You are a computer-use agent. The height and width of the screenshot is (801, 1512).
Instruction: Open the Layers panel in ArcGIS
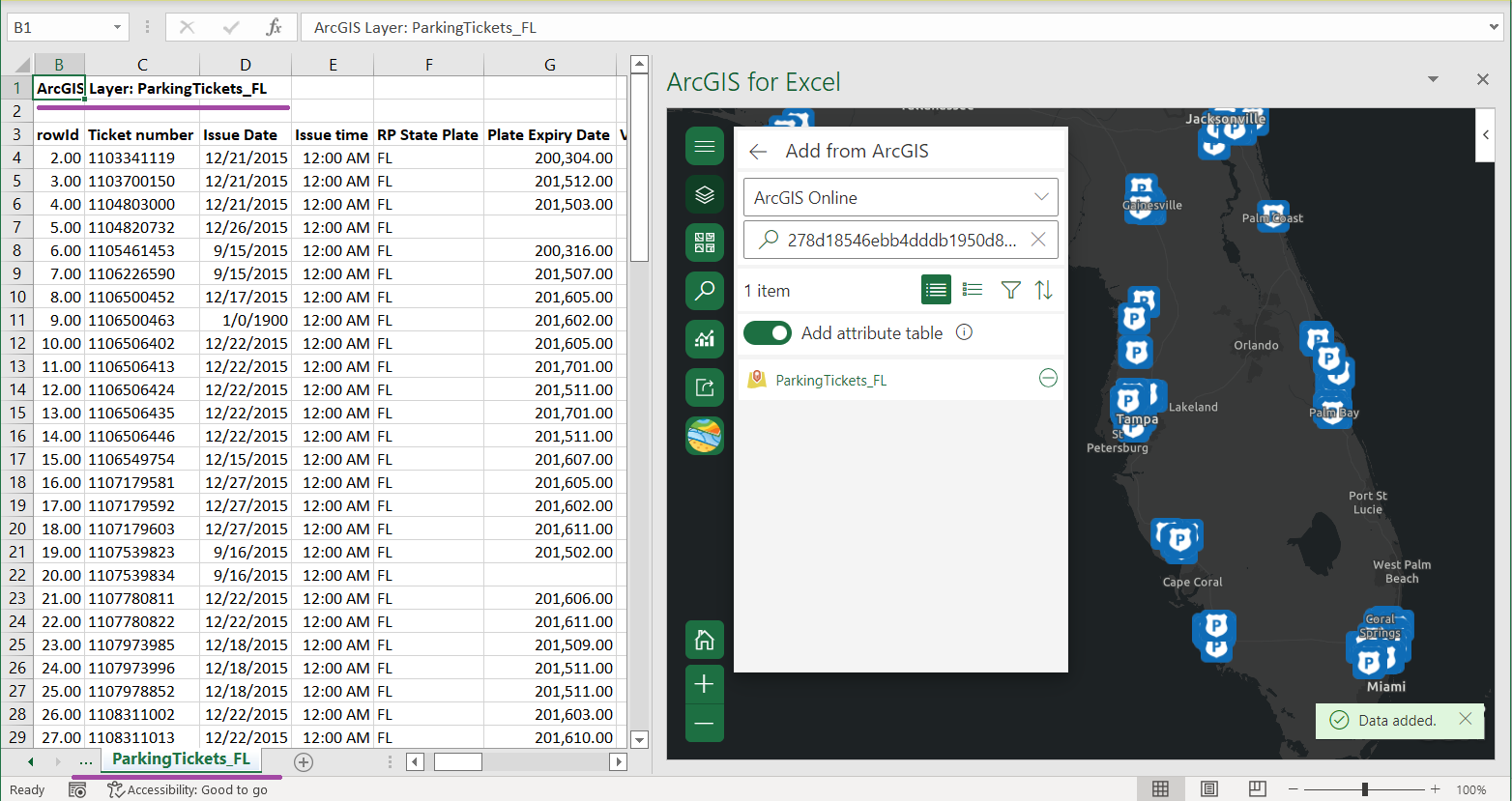(x=705, y=194)
